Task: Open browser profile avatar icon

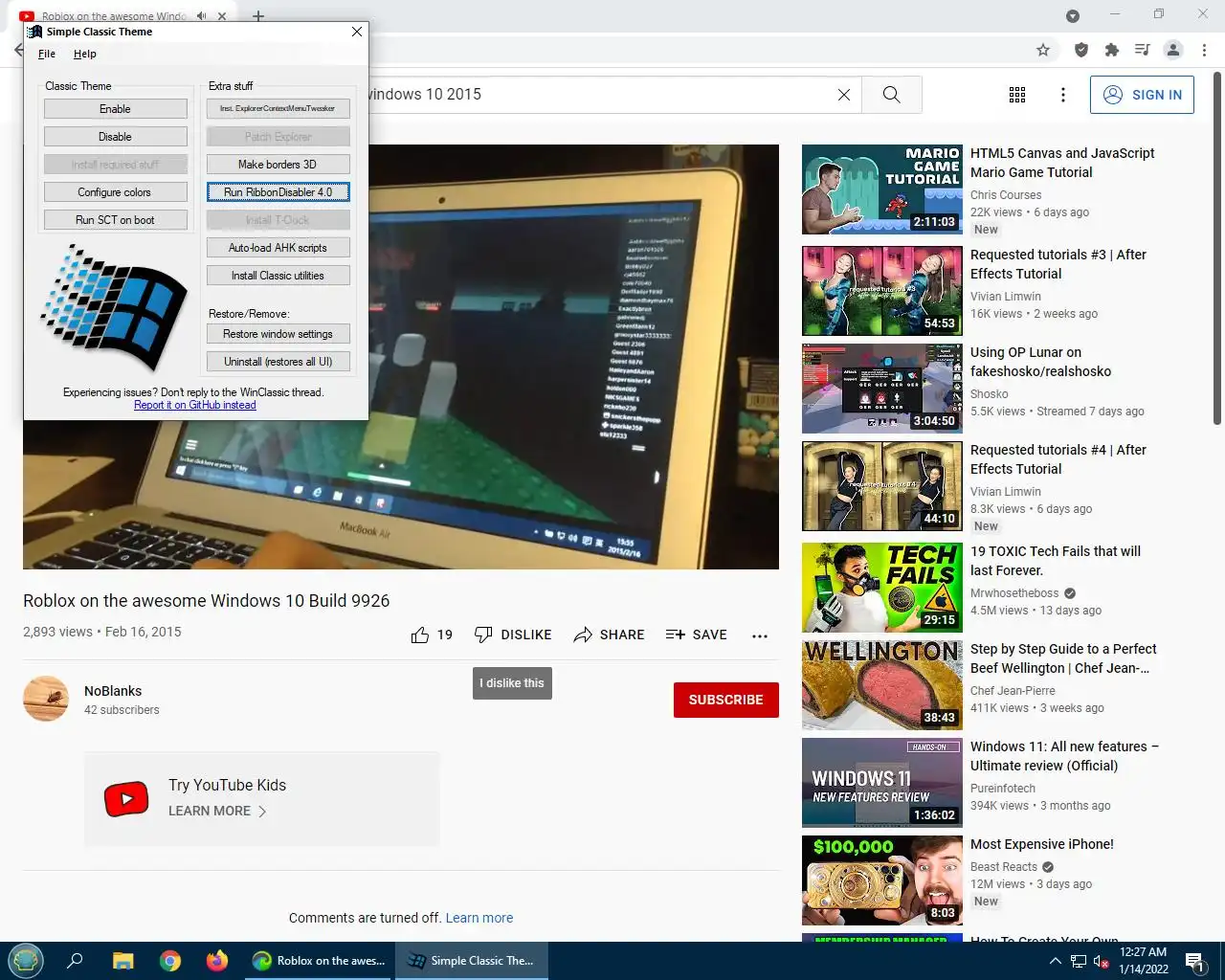Action: coord(1173,50)
